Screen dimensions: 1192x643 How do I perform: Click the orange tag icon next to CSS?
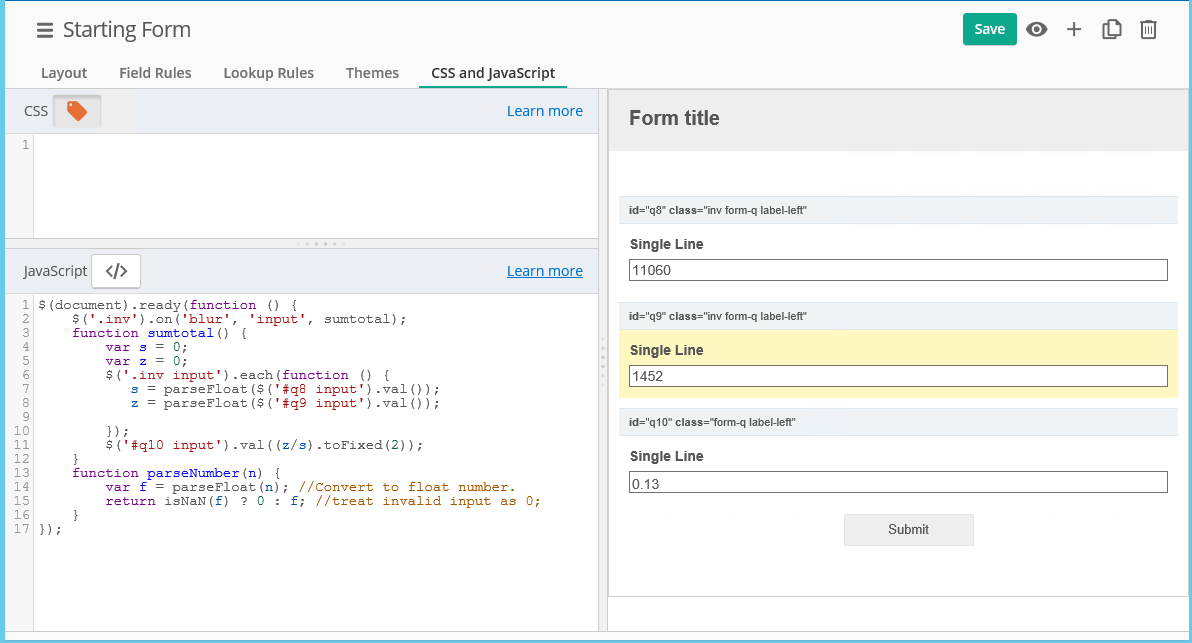[77, 111]
